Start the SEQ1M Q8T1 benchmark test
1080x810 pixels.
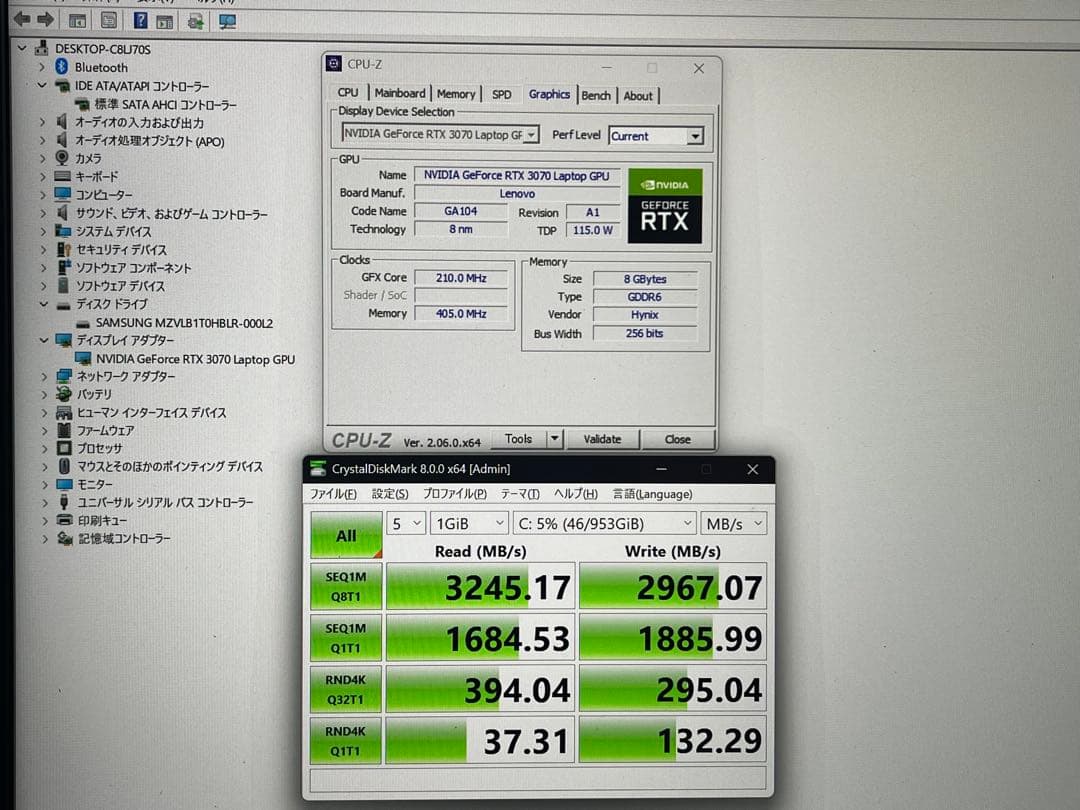click(x=345, y=586)
